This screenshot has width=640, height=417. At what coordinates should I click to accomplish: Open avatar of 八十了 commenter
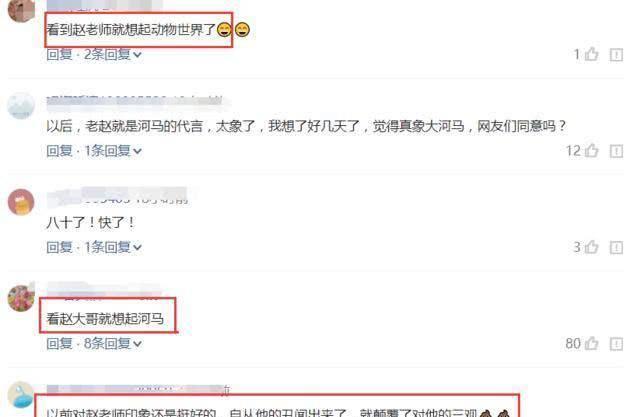click(21, 202)
